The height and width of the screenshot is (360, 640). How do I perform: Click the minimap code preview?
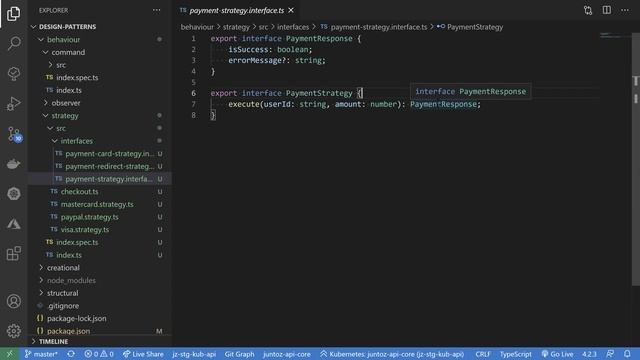[610, 36]
